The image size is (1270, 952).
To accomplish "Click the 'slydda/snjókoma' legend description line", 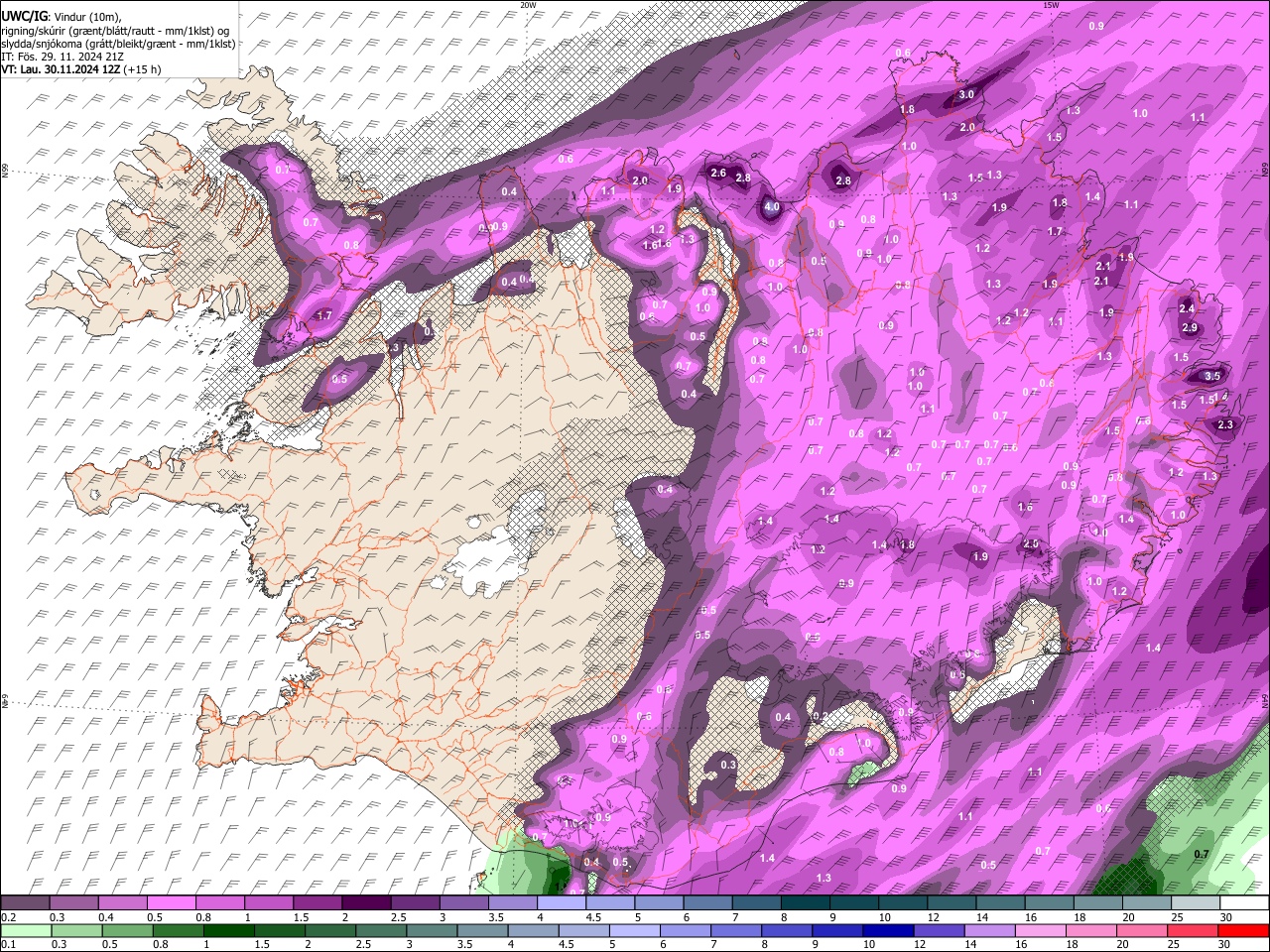I will click(x=118, y=44).
